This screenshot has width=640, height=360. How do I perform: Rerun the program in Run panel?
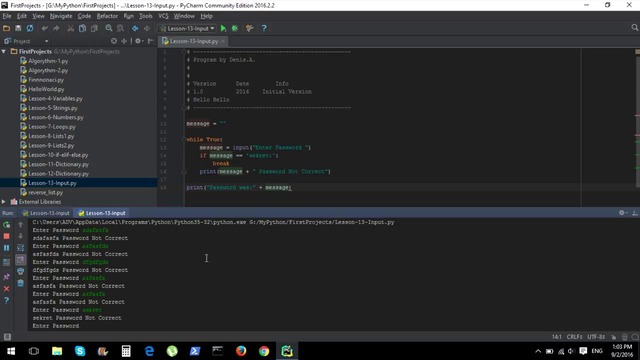pyautogui.click(x=7, y=224)
